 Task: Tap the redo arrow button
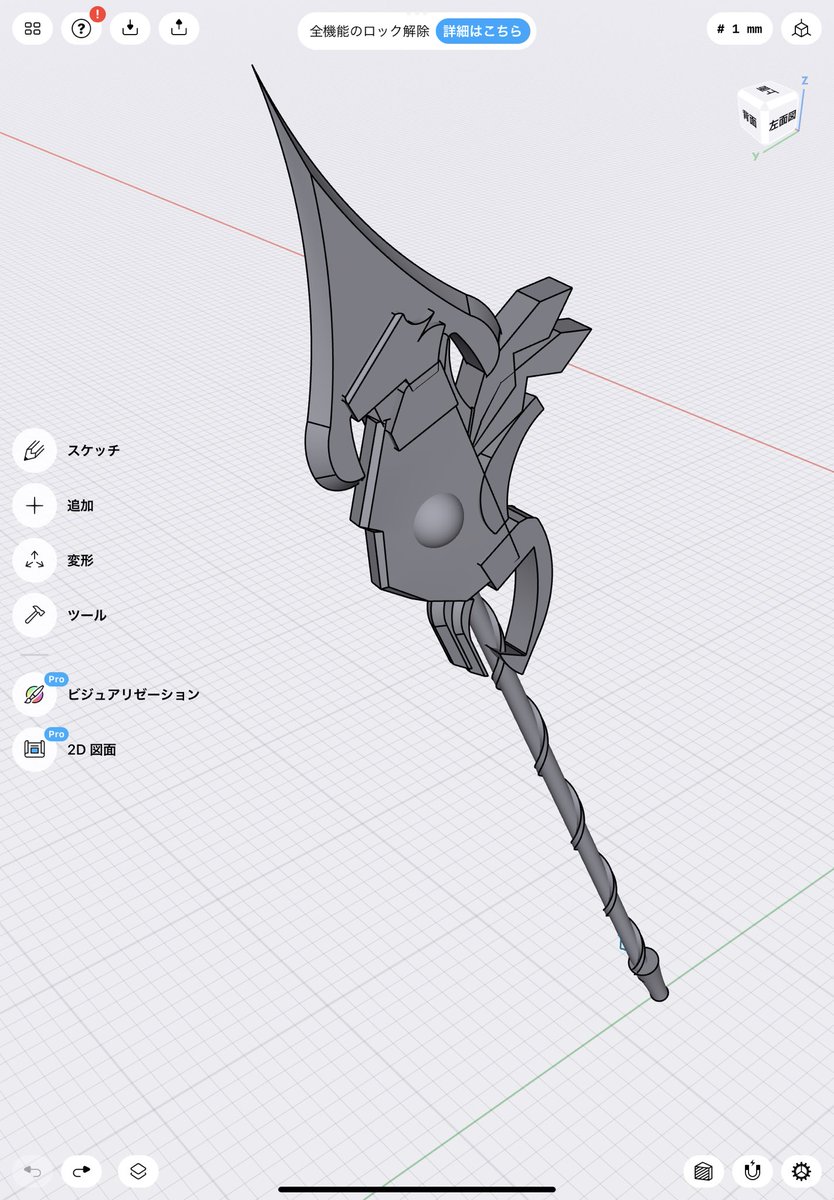coord(81,1171)
